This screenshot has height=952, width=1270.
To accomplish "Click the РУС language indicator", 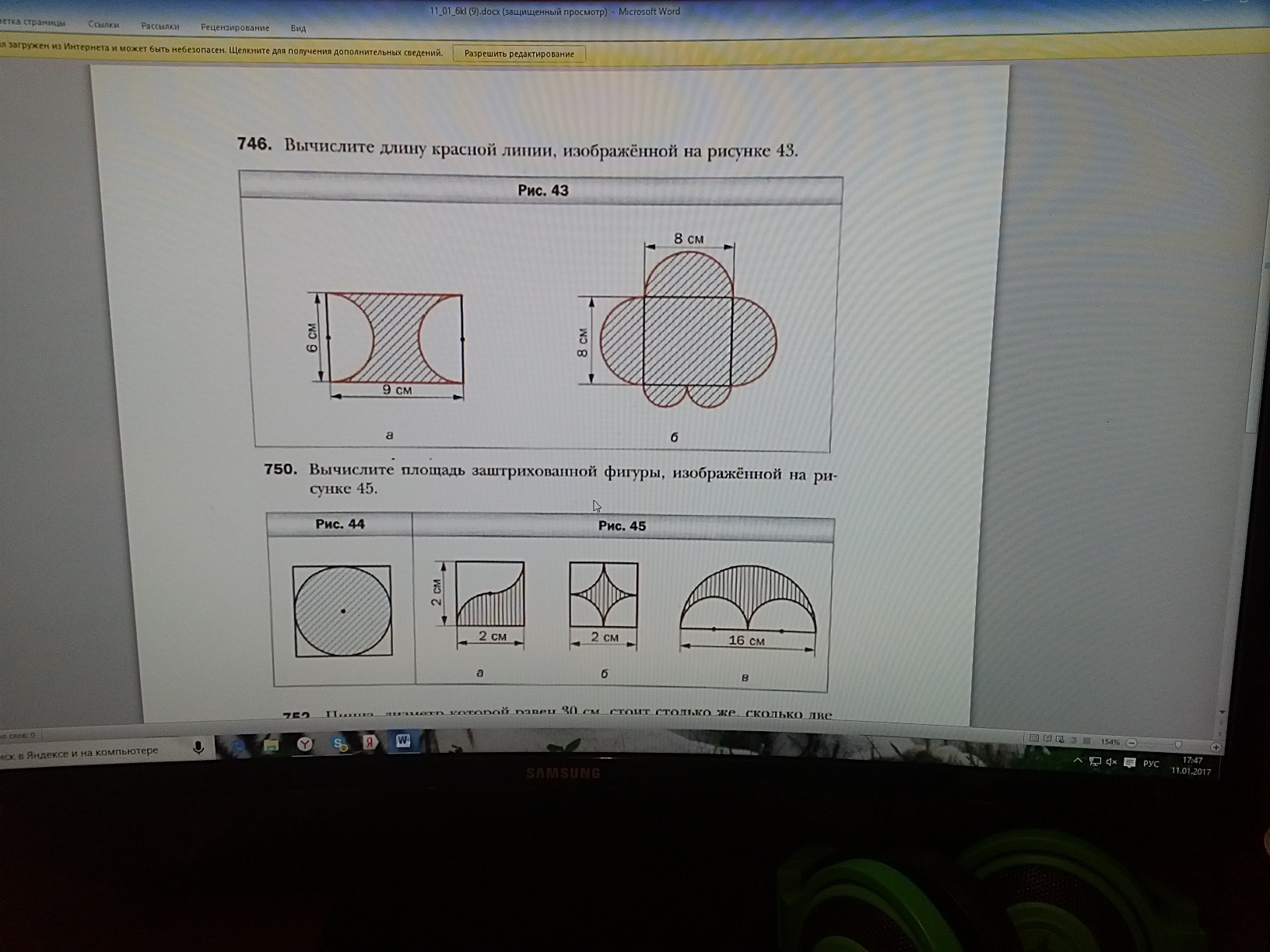I will pos(1152,764).
